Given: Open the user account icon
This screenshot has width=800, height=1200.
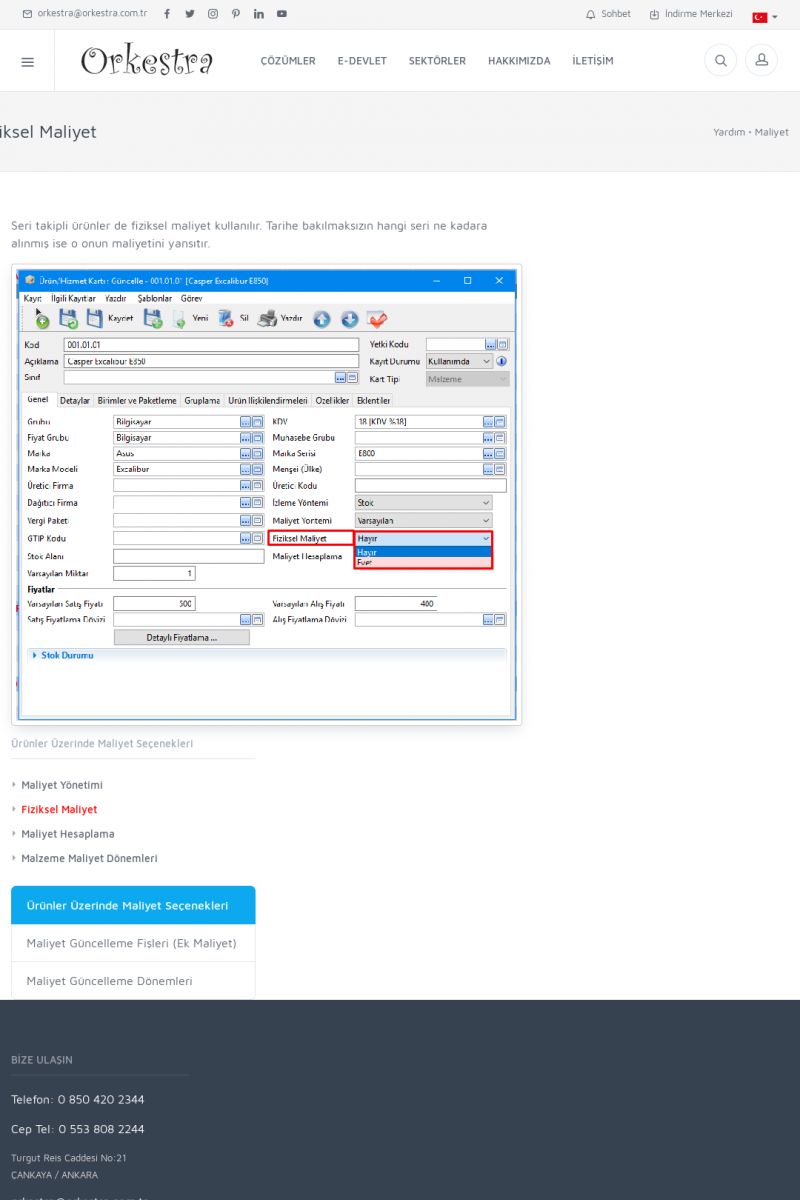Looking at the screenshot, I should click(761, 61).
